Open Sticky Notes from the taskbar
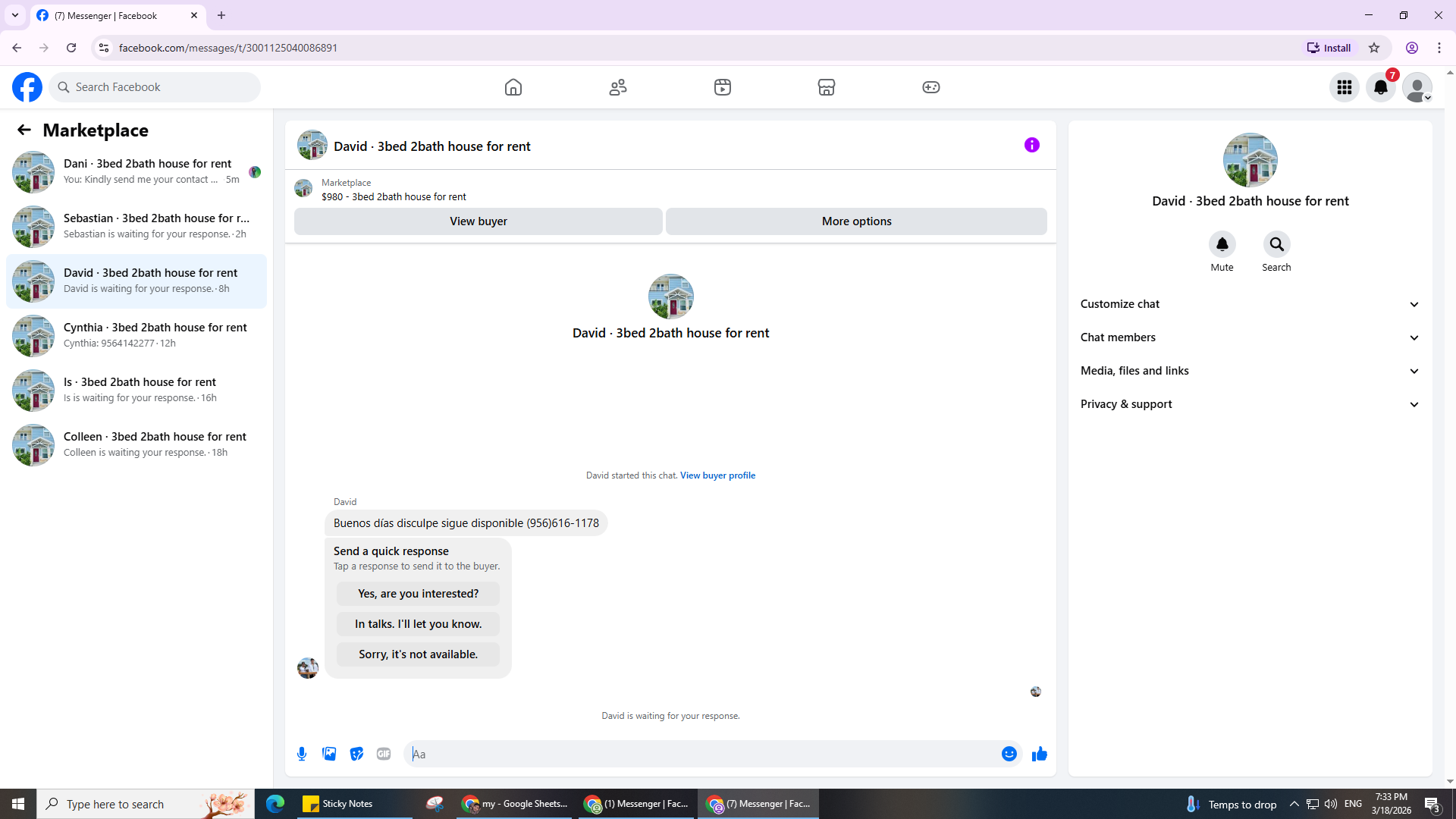The width and height of the screenshot is (1456, 819). tap(338, 804)
